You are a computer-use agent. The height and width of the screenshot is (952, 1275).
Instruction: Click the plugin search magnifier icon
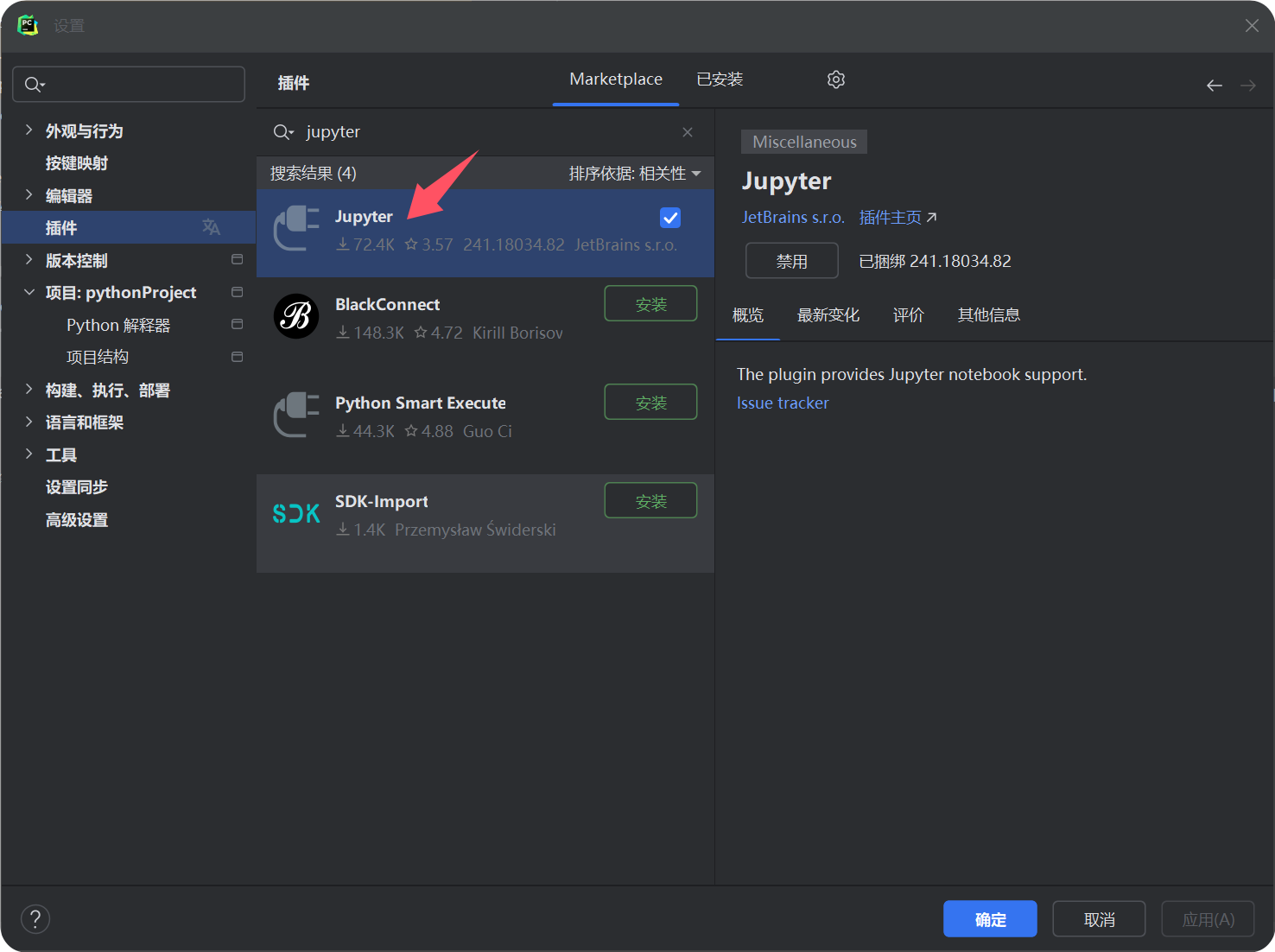[283, 132]
